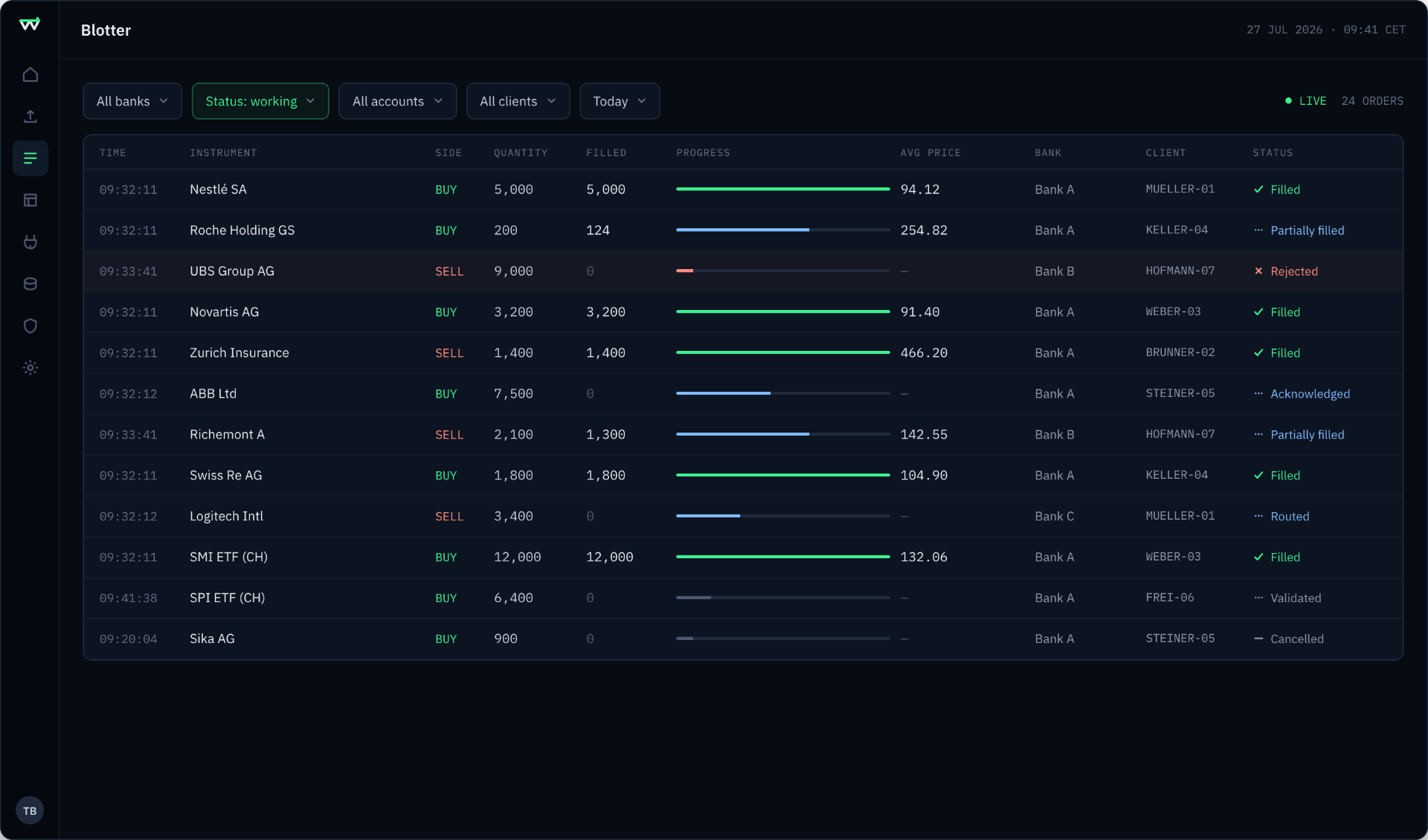Select the Roche Holding GS instrument
This screenshot has width=1428, height=840.
point(242,230)
